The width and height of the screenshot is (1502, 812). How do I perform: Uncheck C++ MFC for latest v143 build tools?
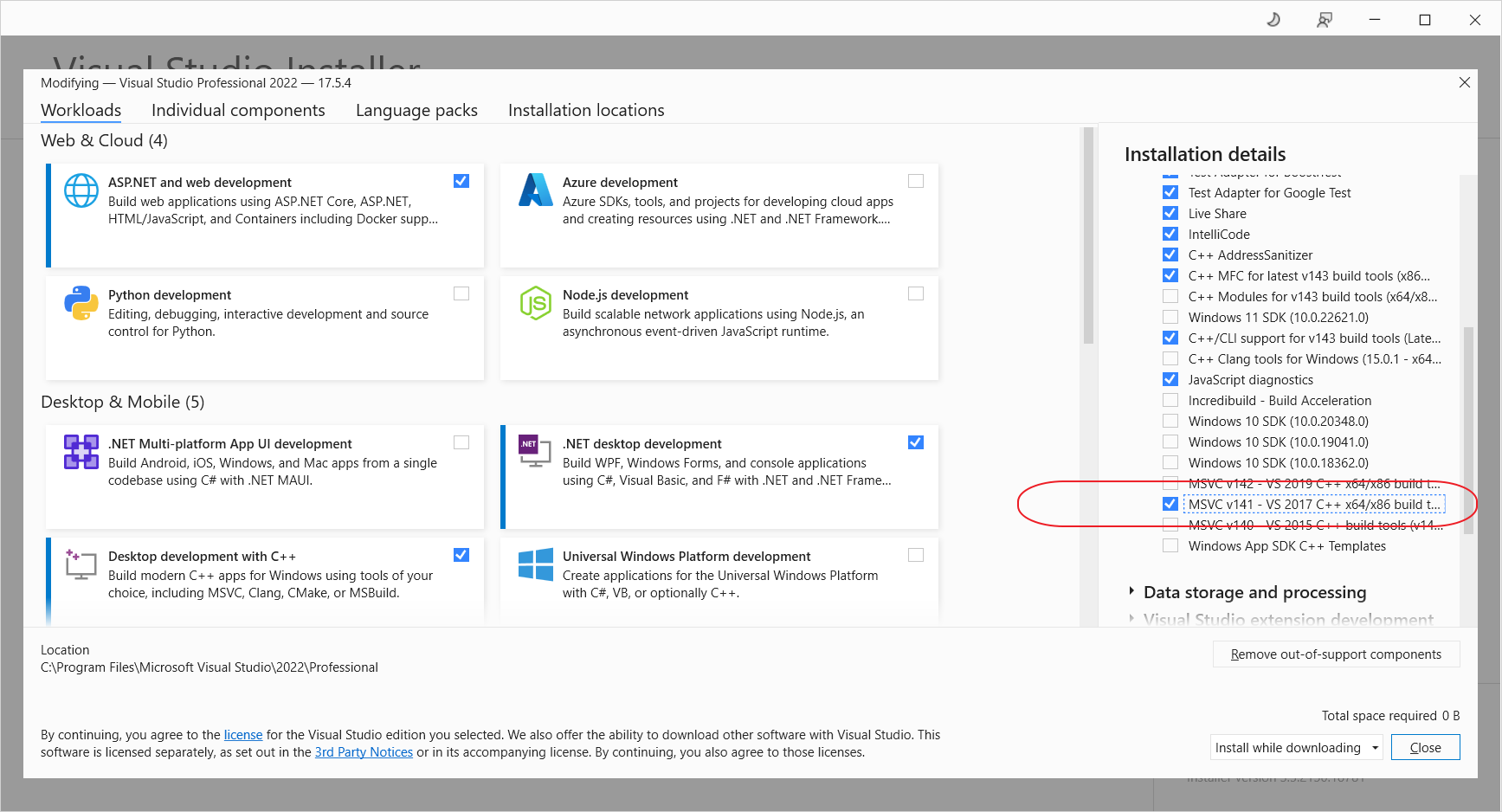(1170, 275)
